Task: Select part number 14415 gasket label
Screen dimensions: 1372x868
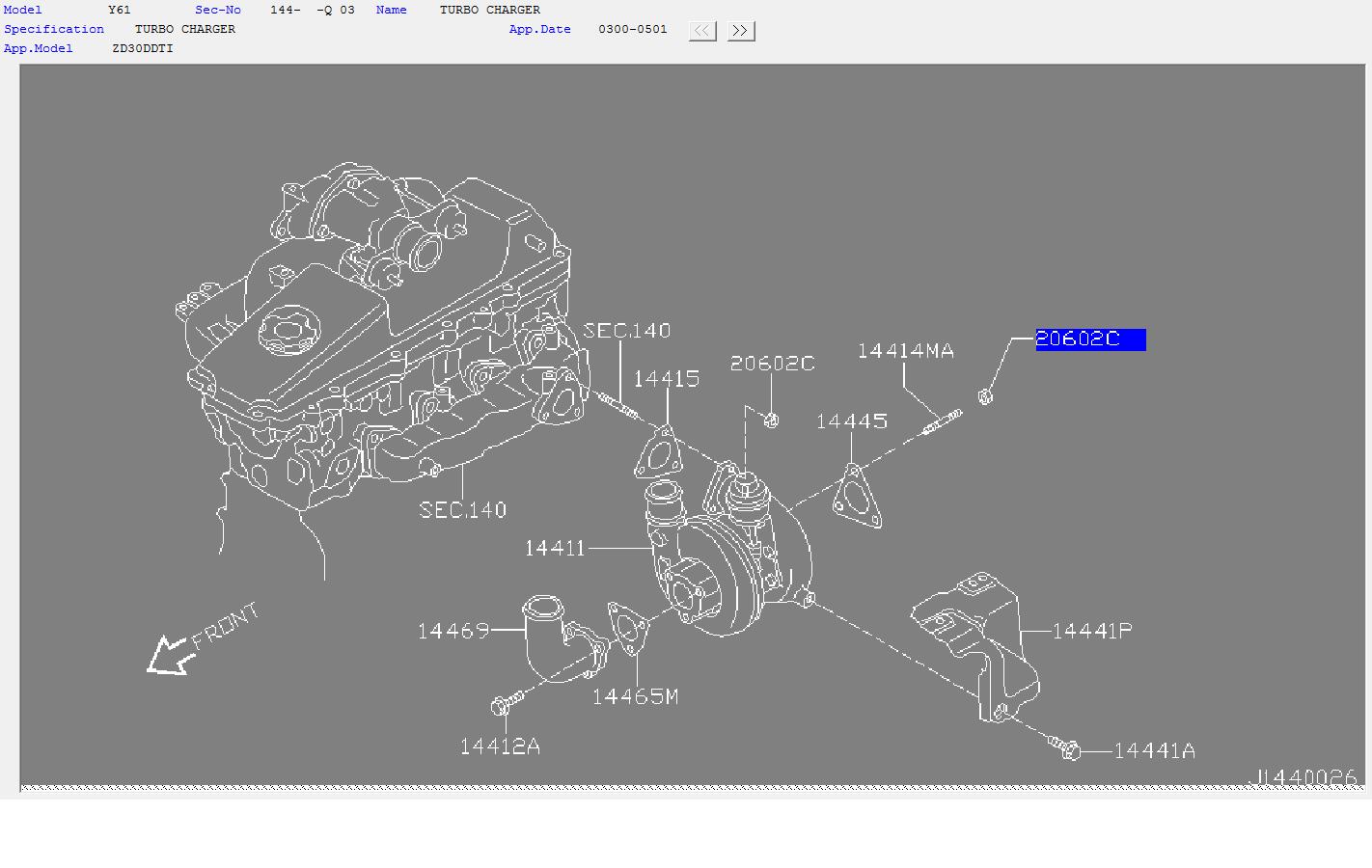Action: 667,378
